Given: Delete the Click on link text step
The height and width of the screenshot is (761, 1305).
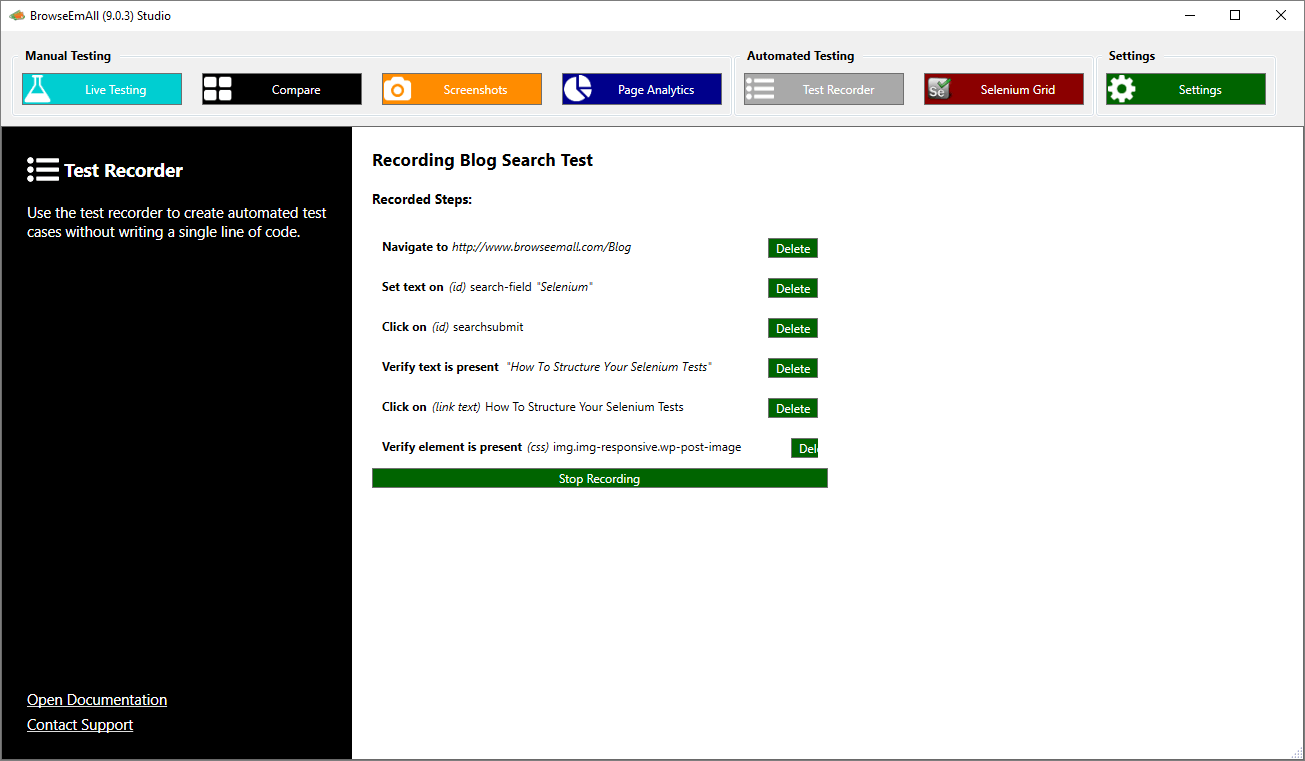Looking at the screenshot, I should pos(793,408).
